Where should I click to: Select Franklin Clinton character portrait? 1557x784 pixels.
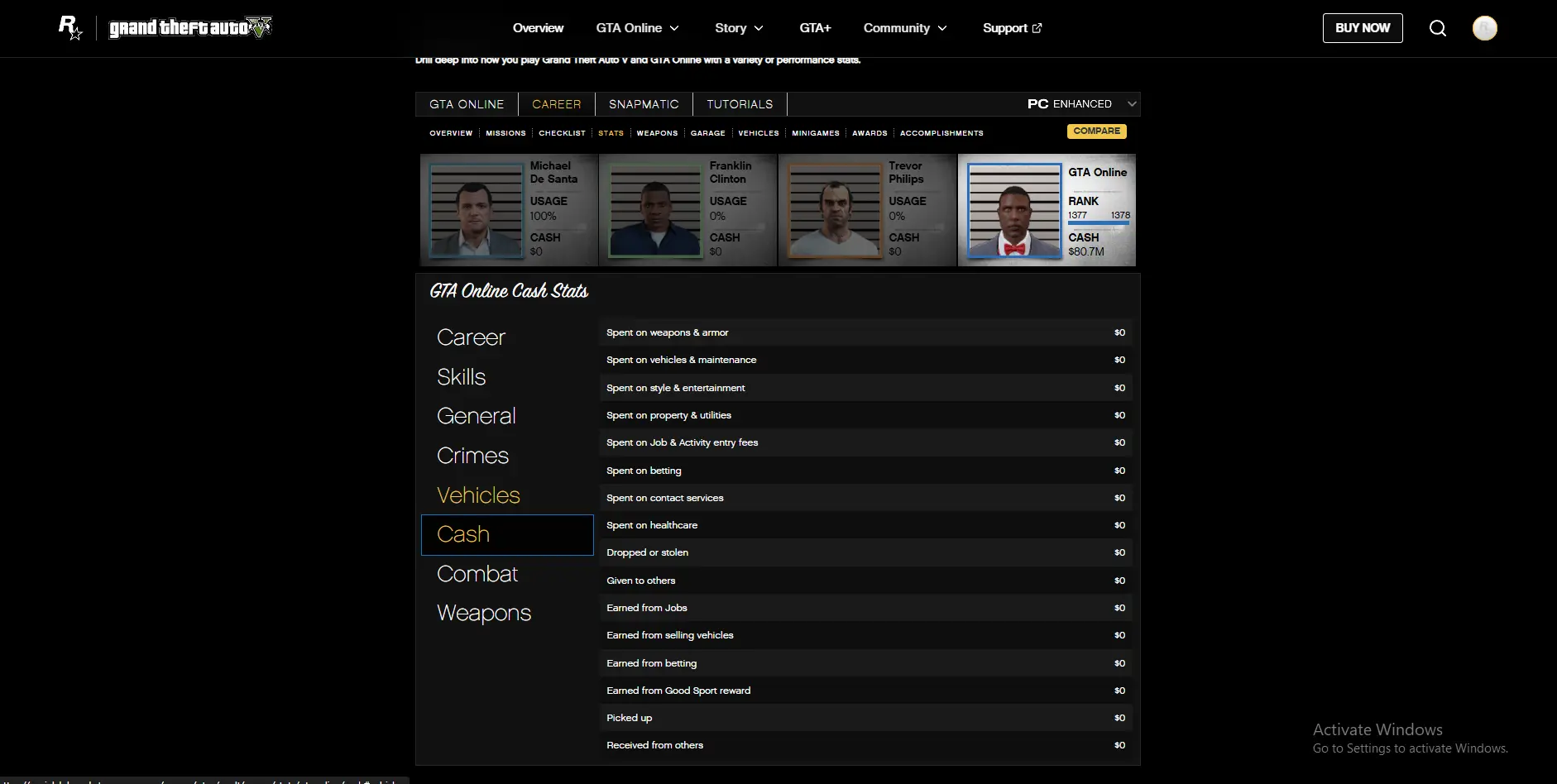655,210
